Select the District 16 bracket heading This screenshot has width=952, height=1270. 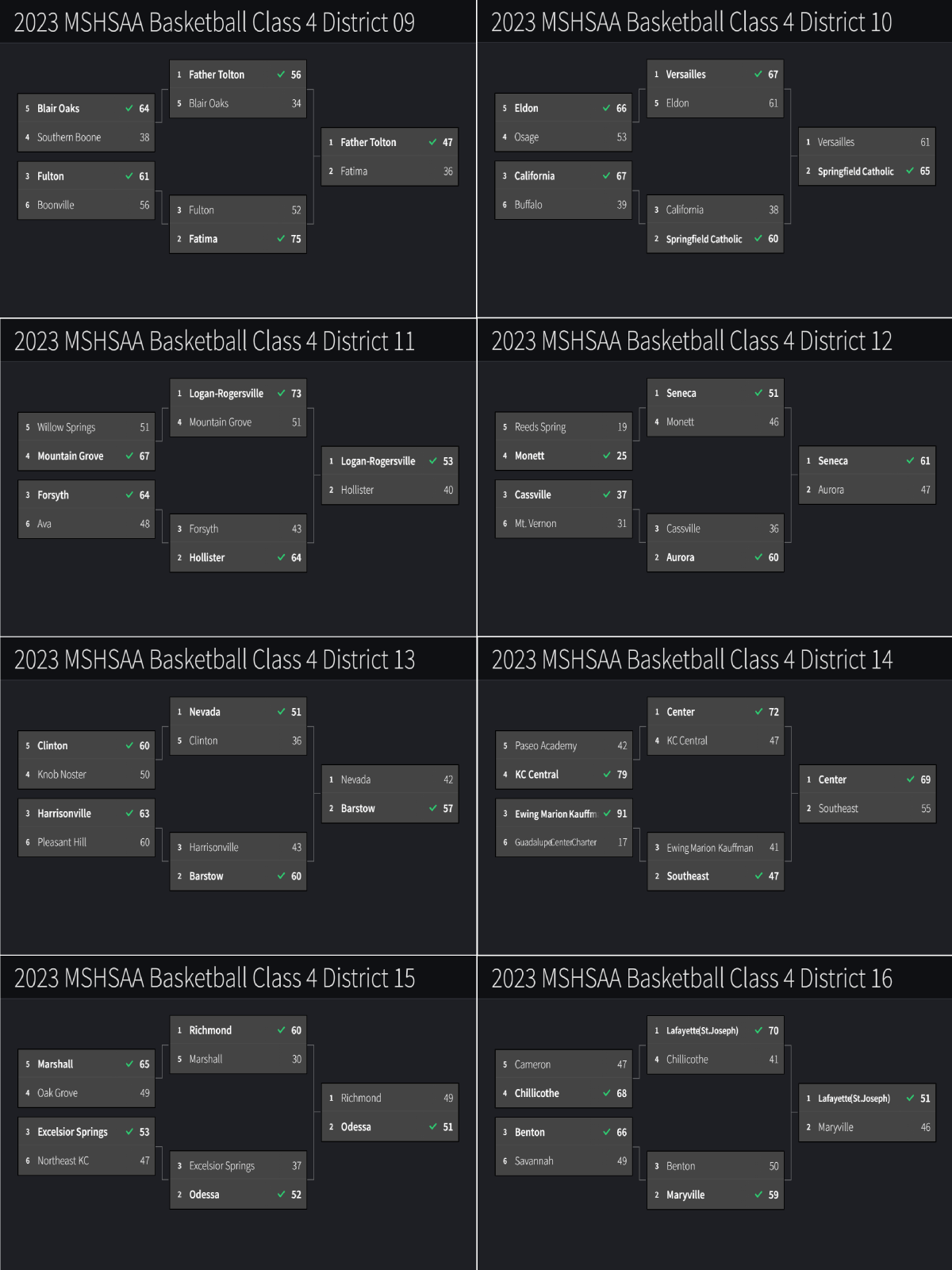click(692, 979)
